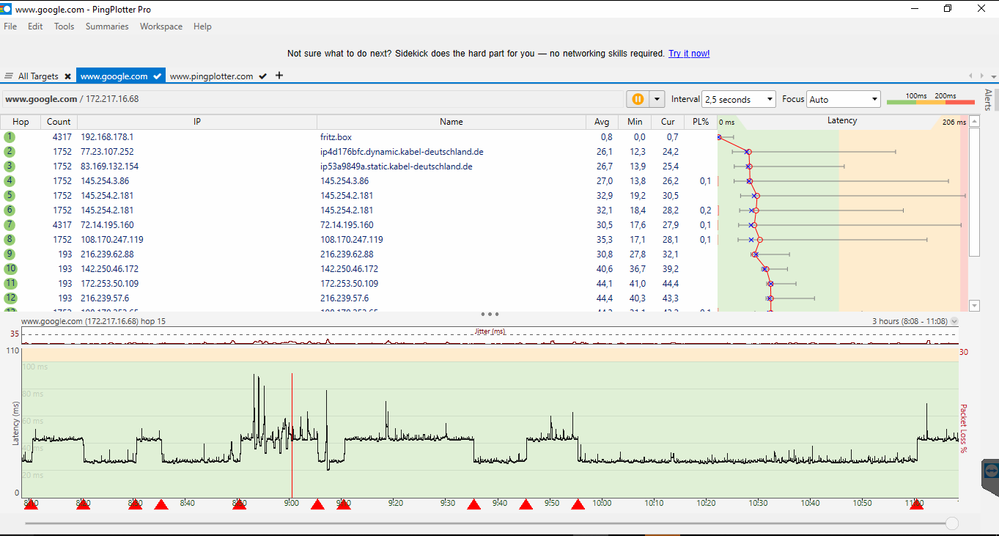This screenshot has width=999, height=536.
Task: Click the Cur column header
Action: (668, 122)
